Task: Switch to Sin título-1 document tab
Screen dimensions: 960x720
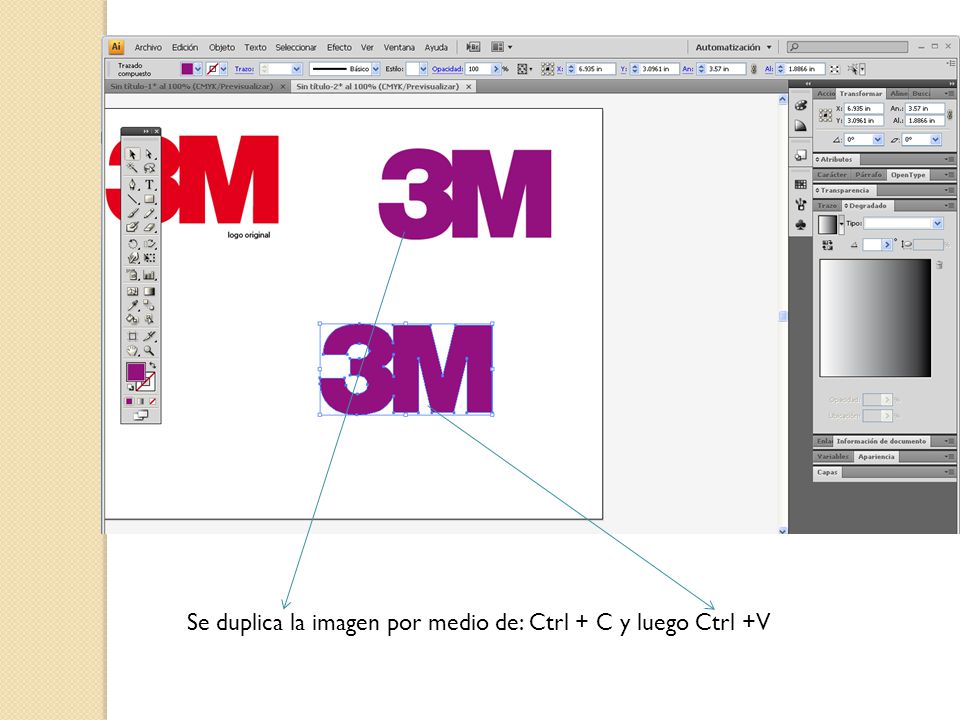Action: 192,86
